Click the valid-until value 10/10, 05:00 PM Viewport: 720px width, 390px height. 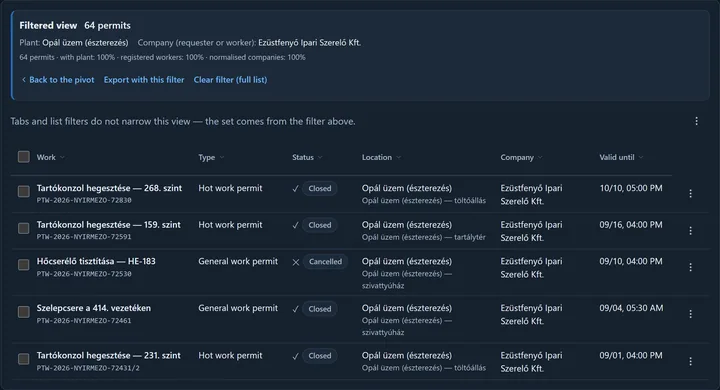tap(631, 188)
